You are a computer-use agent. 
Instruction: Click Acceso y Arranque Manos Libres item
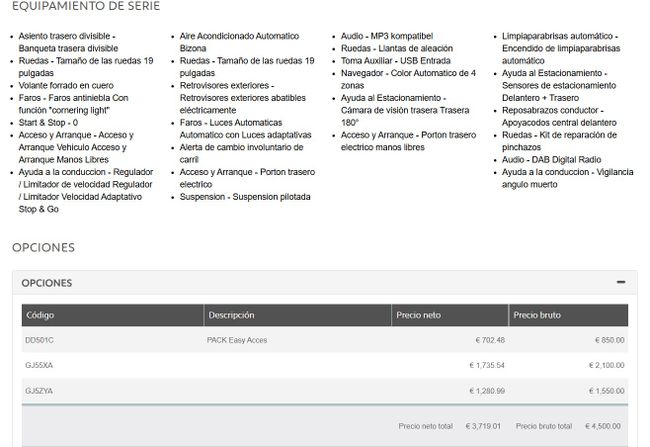point(76,147)
